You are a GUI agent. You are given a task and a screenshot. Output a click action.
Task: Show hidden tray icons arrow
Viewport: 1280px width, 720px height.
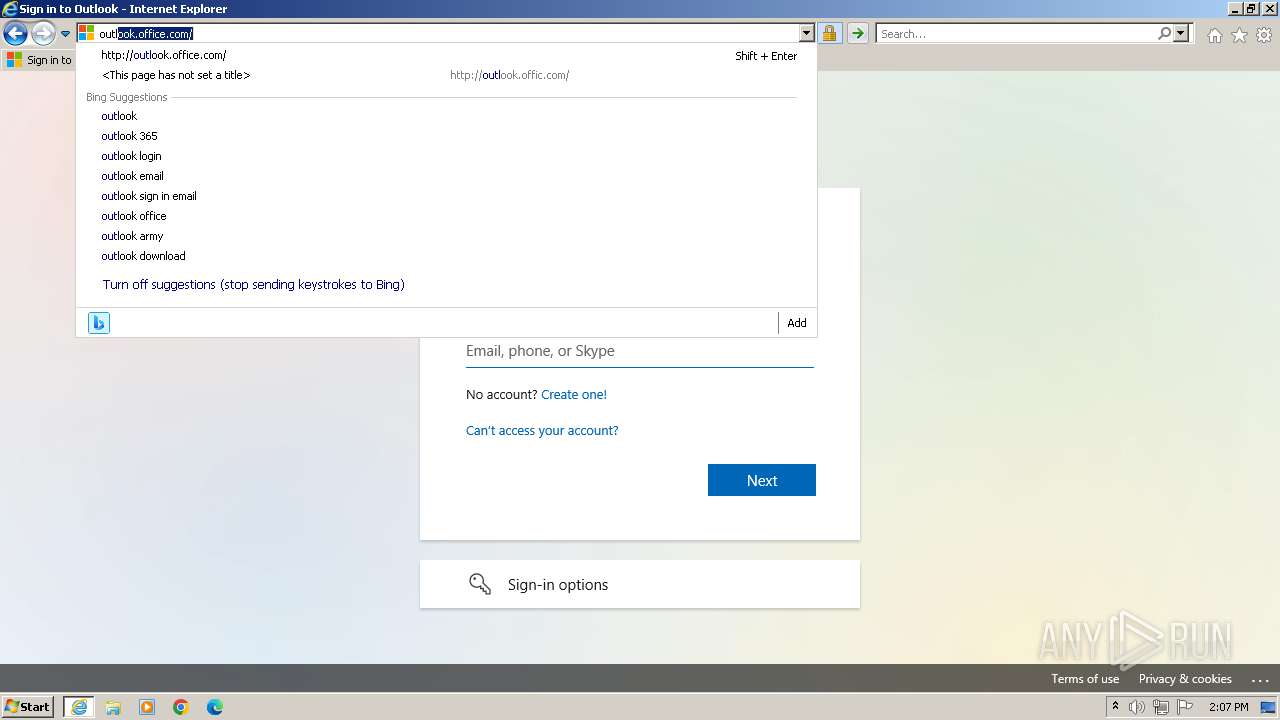[1115, 707]
